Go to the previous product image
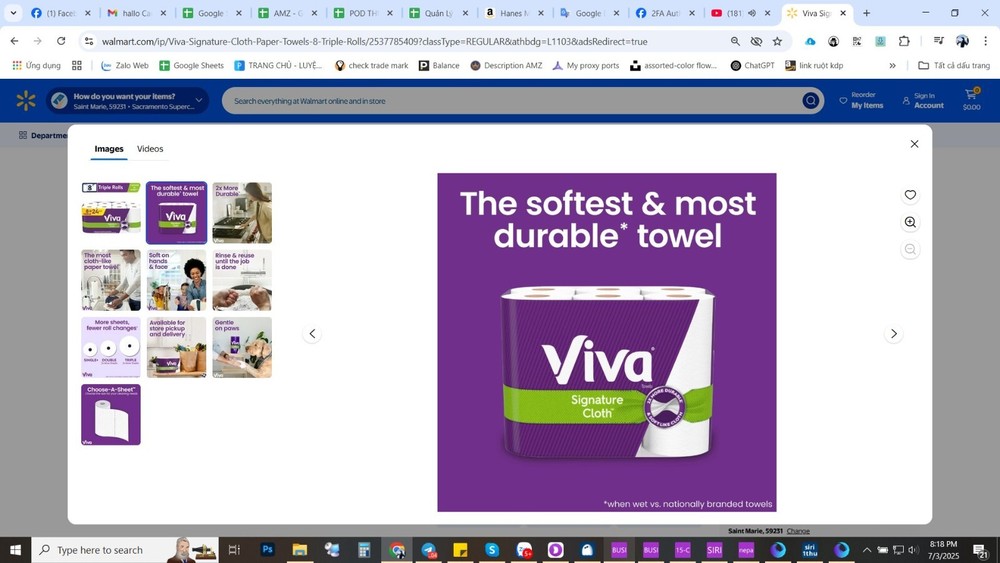 click(312, 334)
